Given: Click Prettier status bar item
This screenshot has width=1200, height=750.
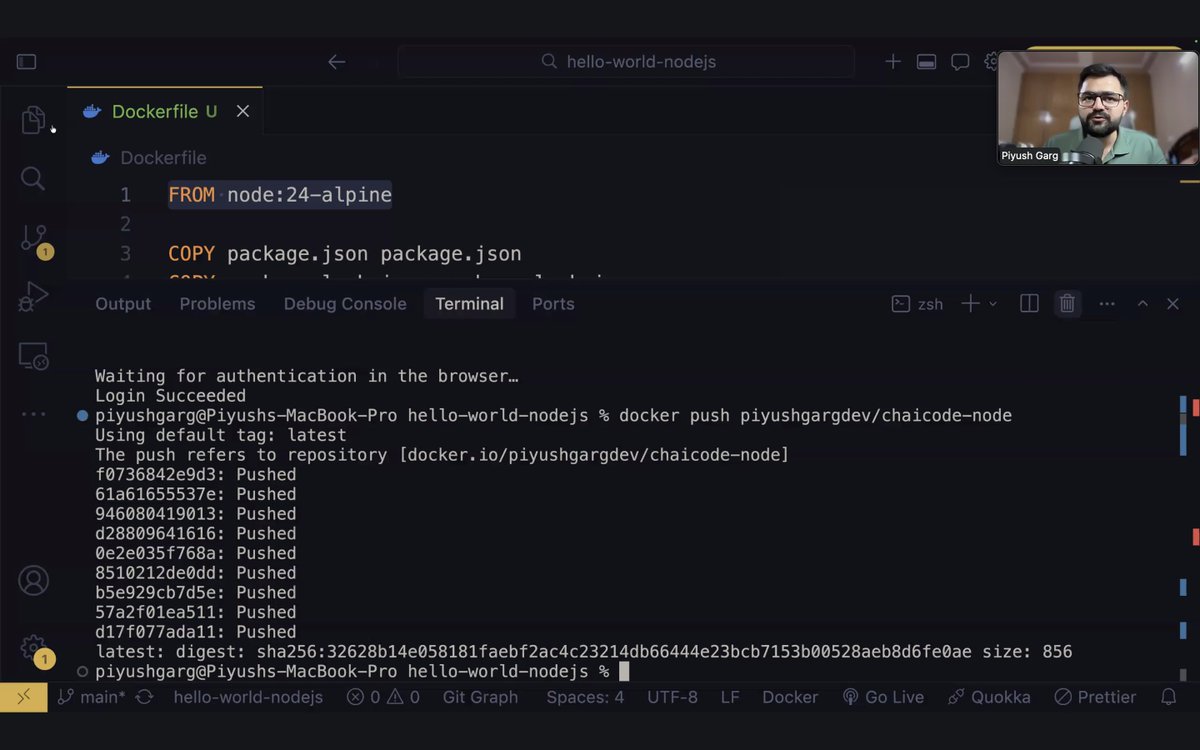Looking at the screenshot, I should pyautogui.click(x=1095, y=697).
